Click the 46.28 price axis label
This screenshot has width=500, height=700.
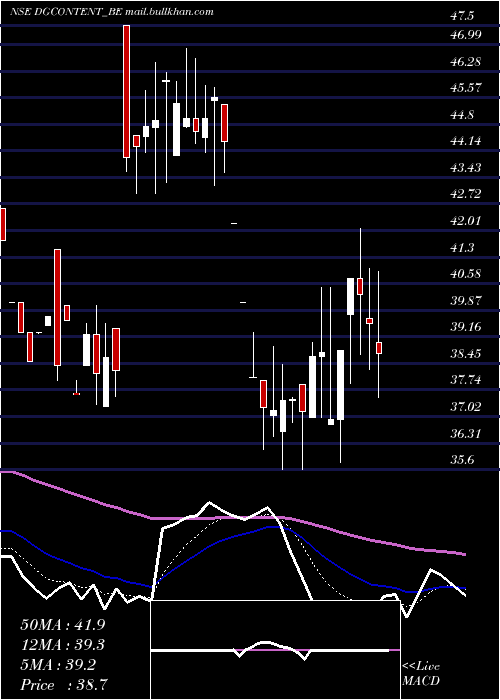coord(466,62)
